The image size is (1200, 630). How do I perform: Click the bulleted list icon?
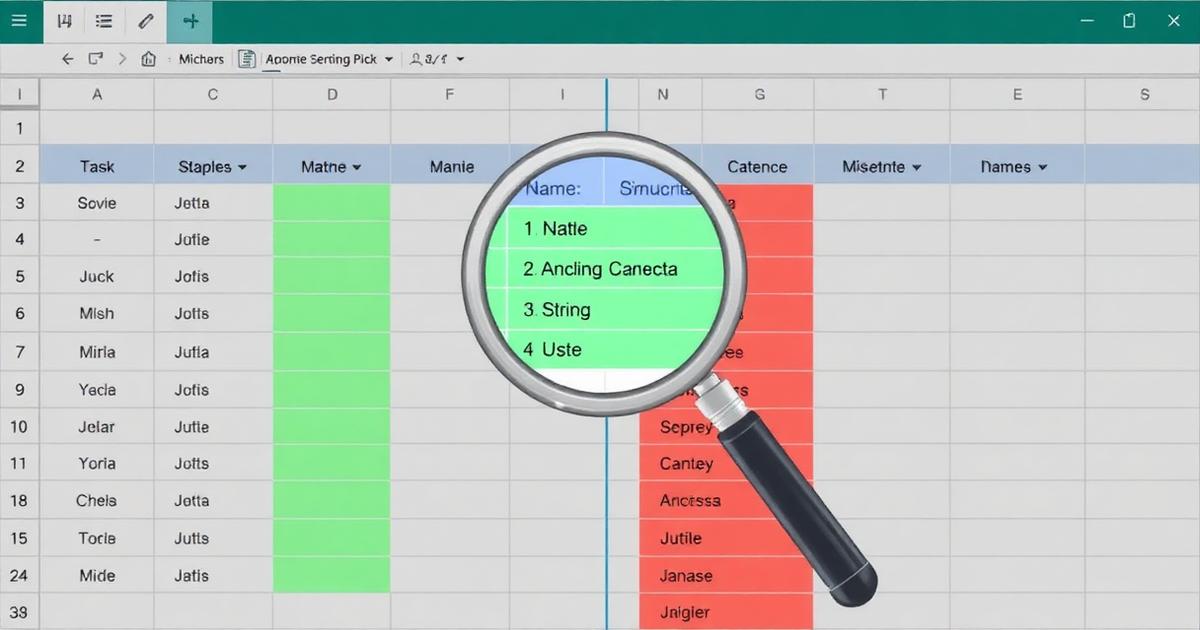point(104,21)
